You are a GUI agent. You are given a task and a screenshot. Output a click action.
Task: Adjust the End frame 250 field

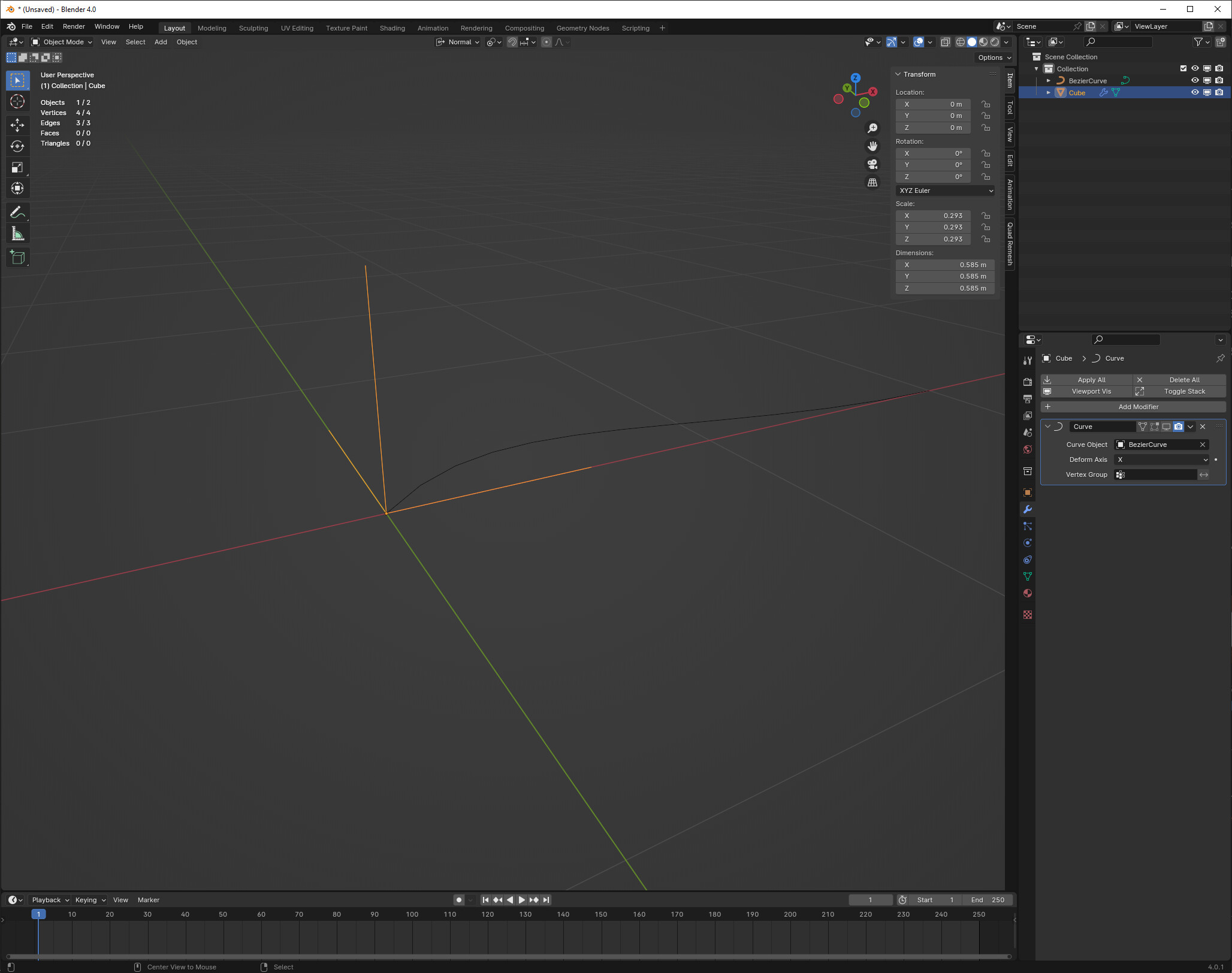point(988,900)
